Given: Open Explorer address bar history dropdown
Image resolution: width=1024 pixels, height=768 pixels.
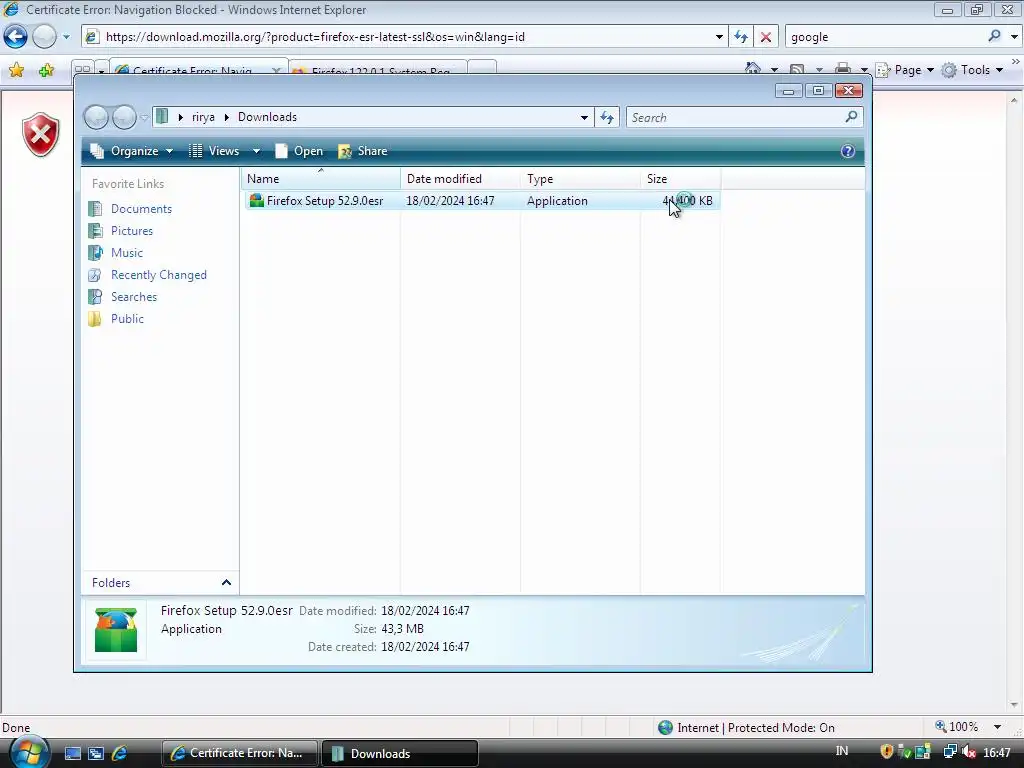Looking at the screenshot, I should click(x=584, y=118).
